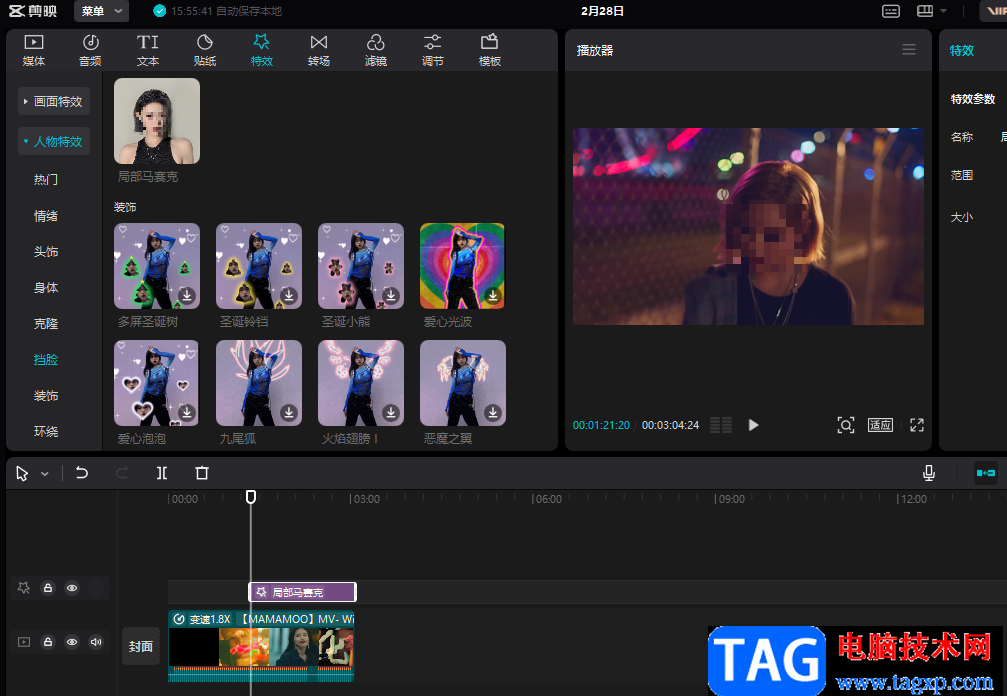The width and height of the screenshot is (1007, 696).
Task: Mute the main video track audio
Action: (96, 642)
